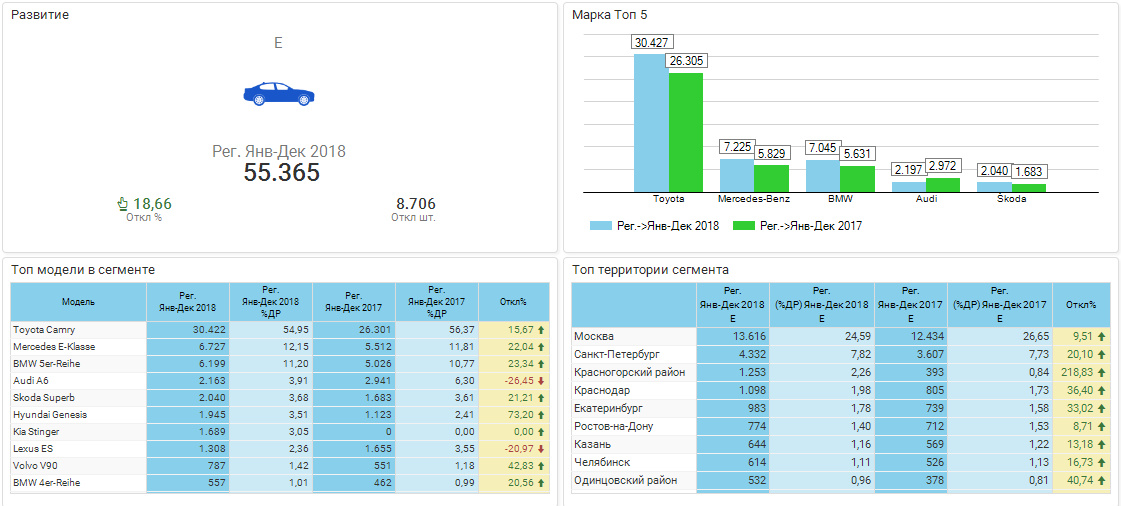Click the light blue 2018 legend swatch
Screen dimensions: 1121x506
[600, 225]
